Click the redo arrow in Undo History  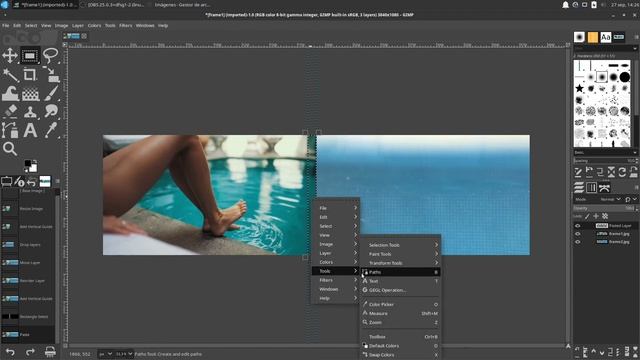coord(30,352)
